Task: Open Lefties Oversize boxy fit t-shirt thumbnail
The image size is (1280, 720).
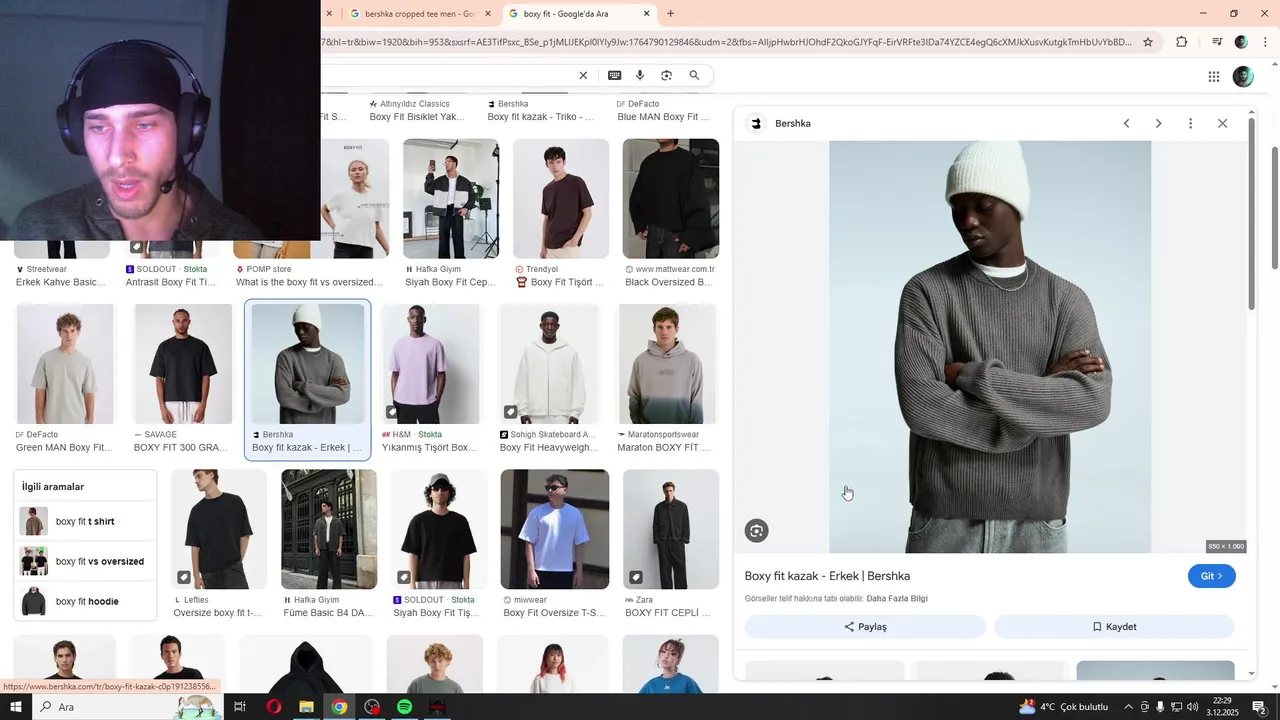Action: coord(219,529)
